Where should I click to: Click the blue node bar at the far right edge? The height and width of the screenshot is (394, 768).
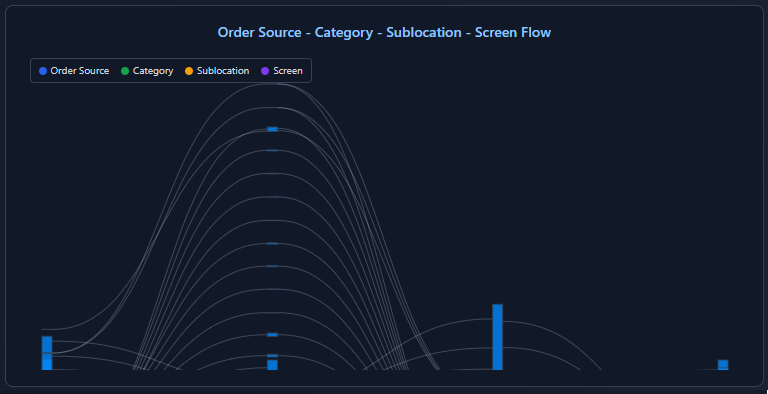pos(723,365)
